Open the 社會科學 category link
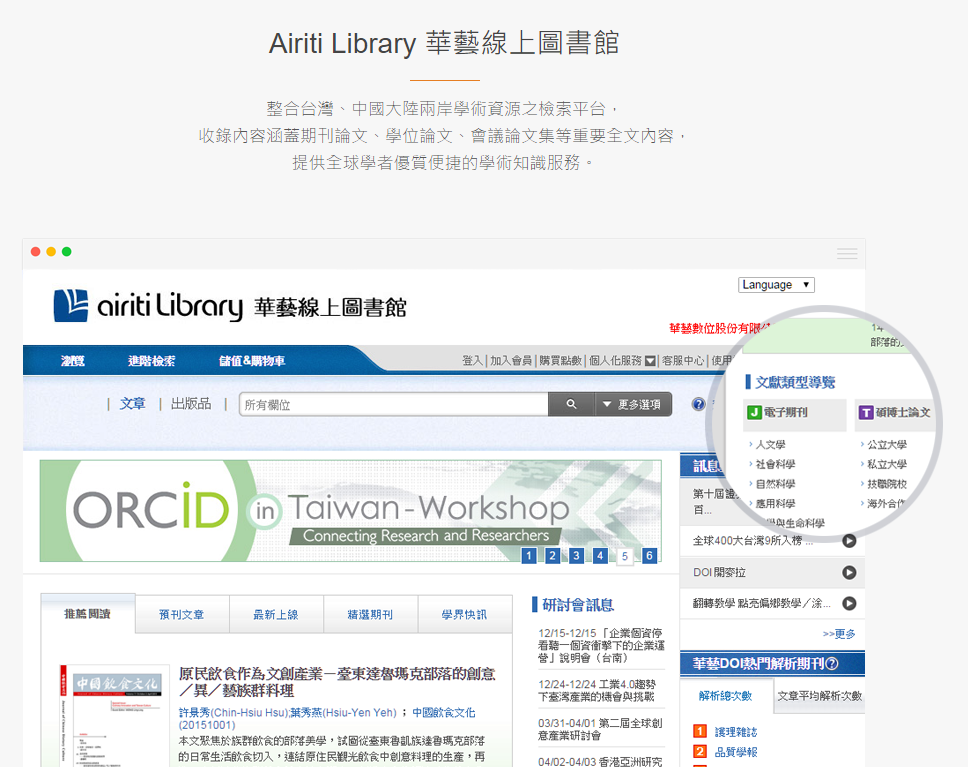Viewport: 968px width, 767px height. coord(775,464)
